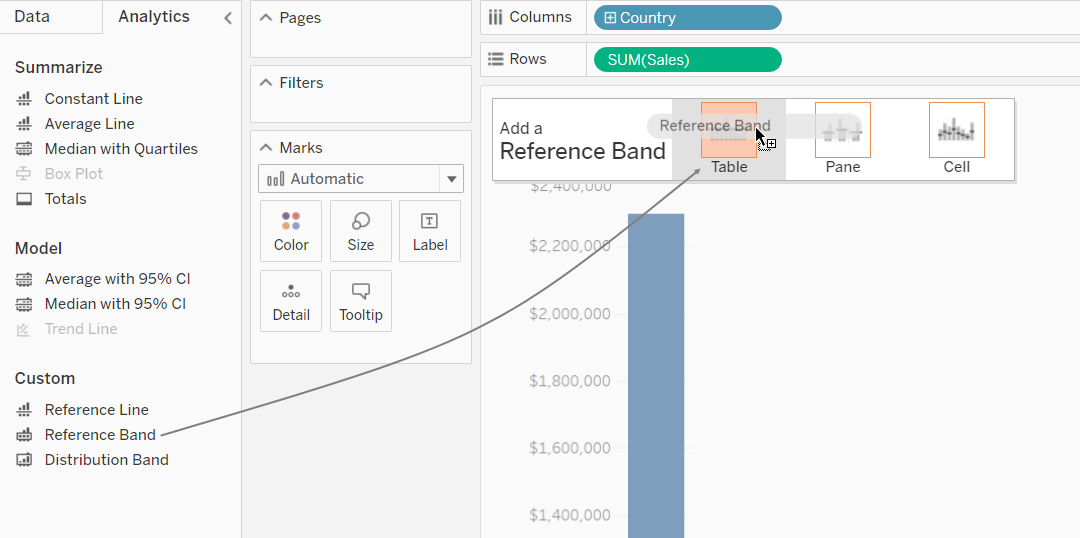Collapse side pane with arrow
The height and width of the screenshot is (538, 1080).
228,18
